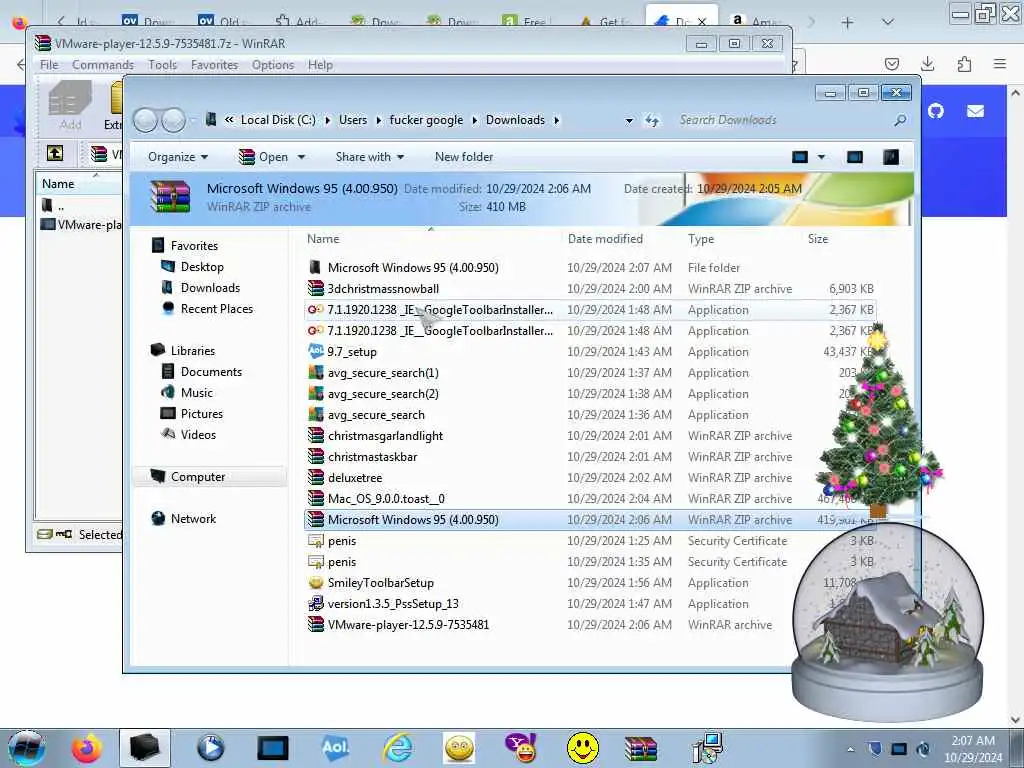
Task: Click the Pocket save icon in Firefox
Action: point(891,63)
